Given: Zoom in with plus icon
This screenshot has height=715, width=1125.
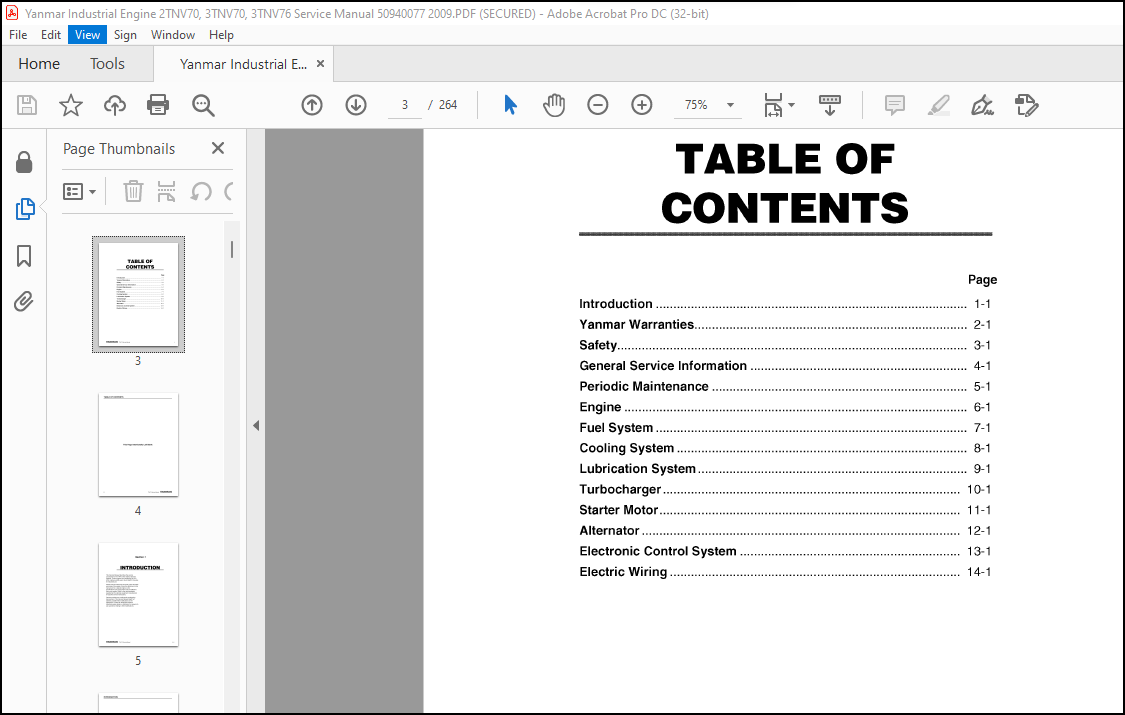Looking at the screenshot, I should click(x=641, y=105).
